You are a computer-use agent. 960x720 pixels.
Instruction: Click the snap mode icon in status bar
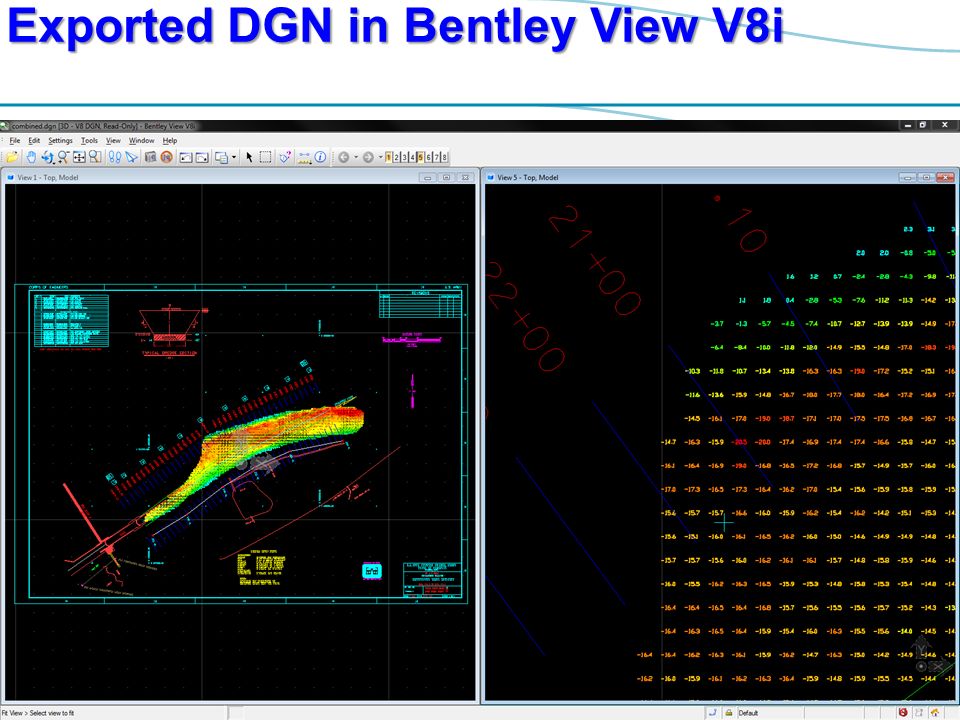tap(713, 713)
